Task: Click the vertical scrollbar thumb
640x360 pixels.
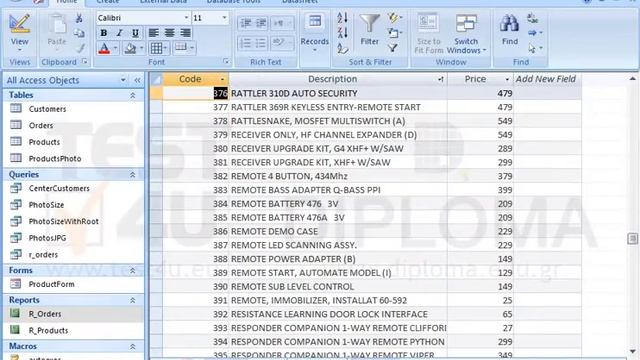Action: 632,238
